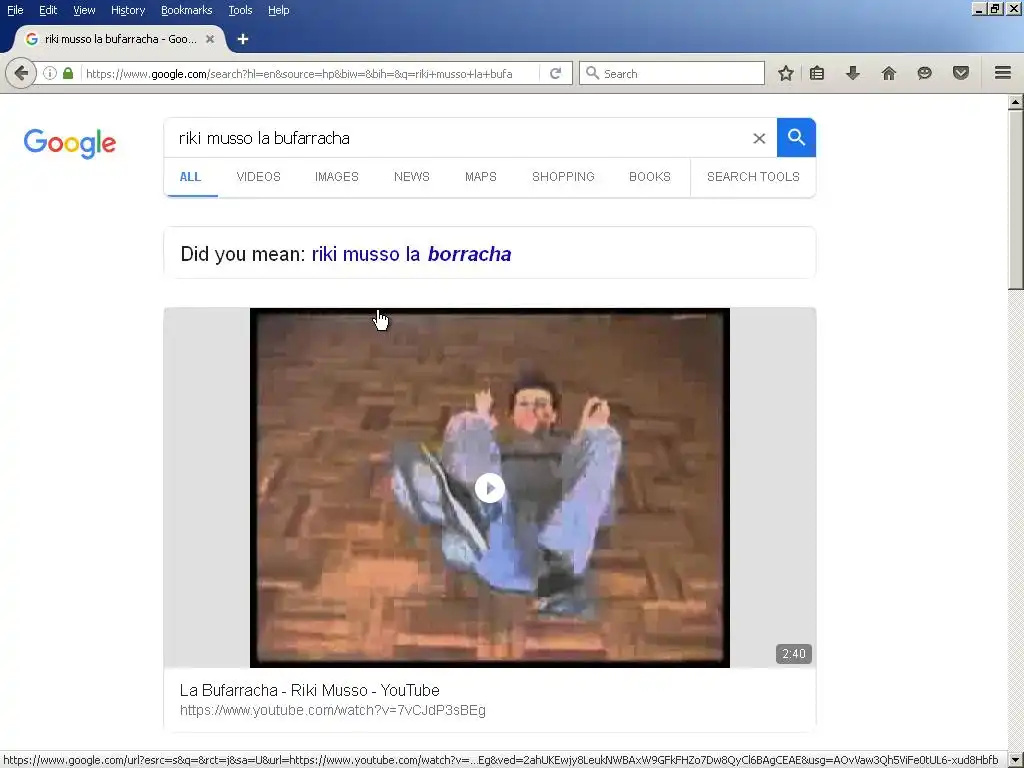Open the Tools menu
This screenshot has width=1024, height=768.
coord(240,10)
